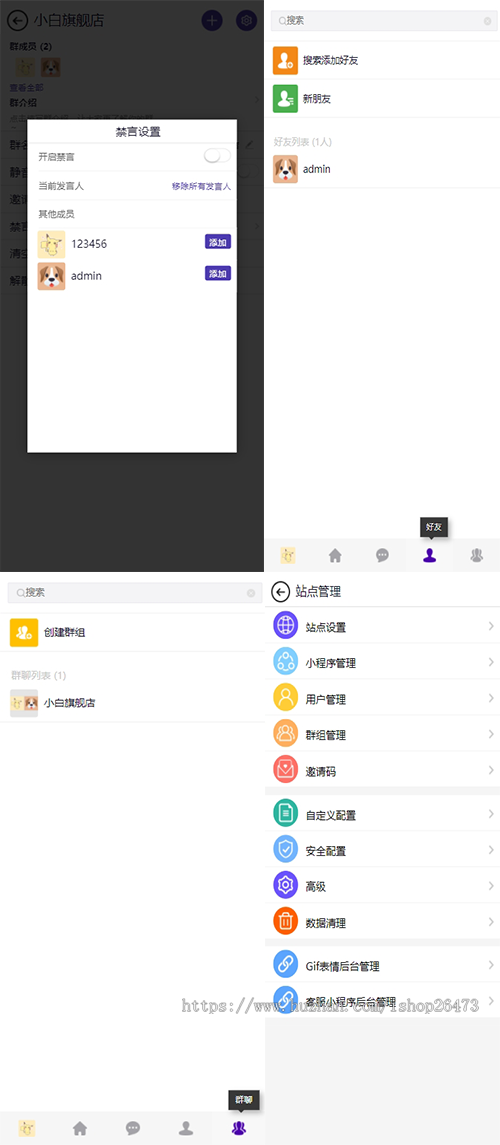The height and width of the screenshot is (1145, 500).
Task: Click 移除所有发言人 link
Action: (x=201, y=186)
